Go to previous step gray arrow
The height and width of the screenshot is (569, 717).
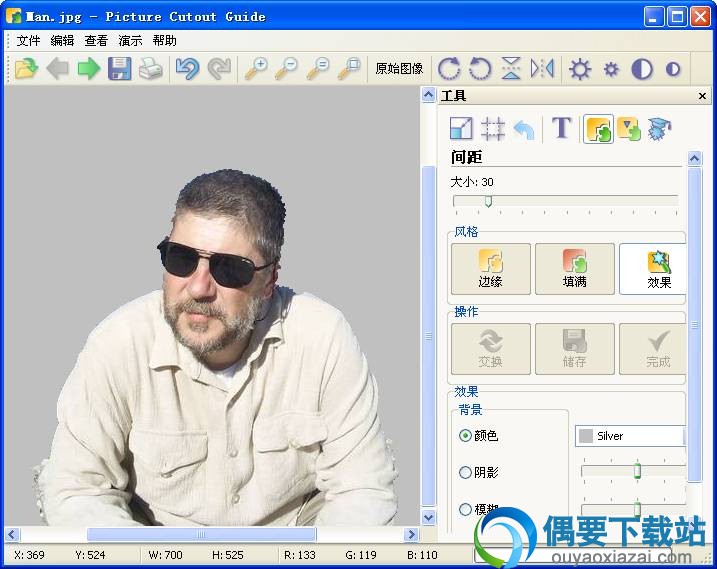58,69
